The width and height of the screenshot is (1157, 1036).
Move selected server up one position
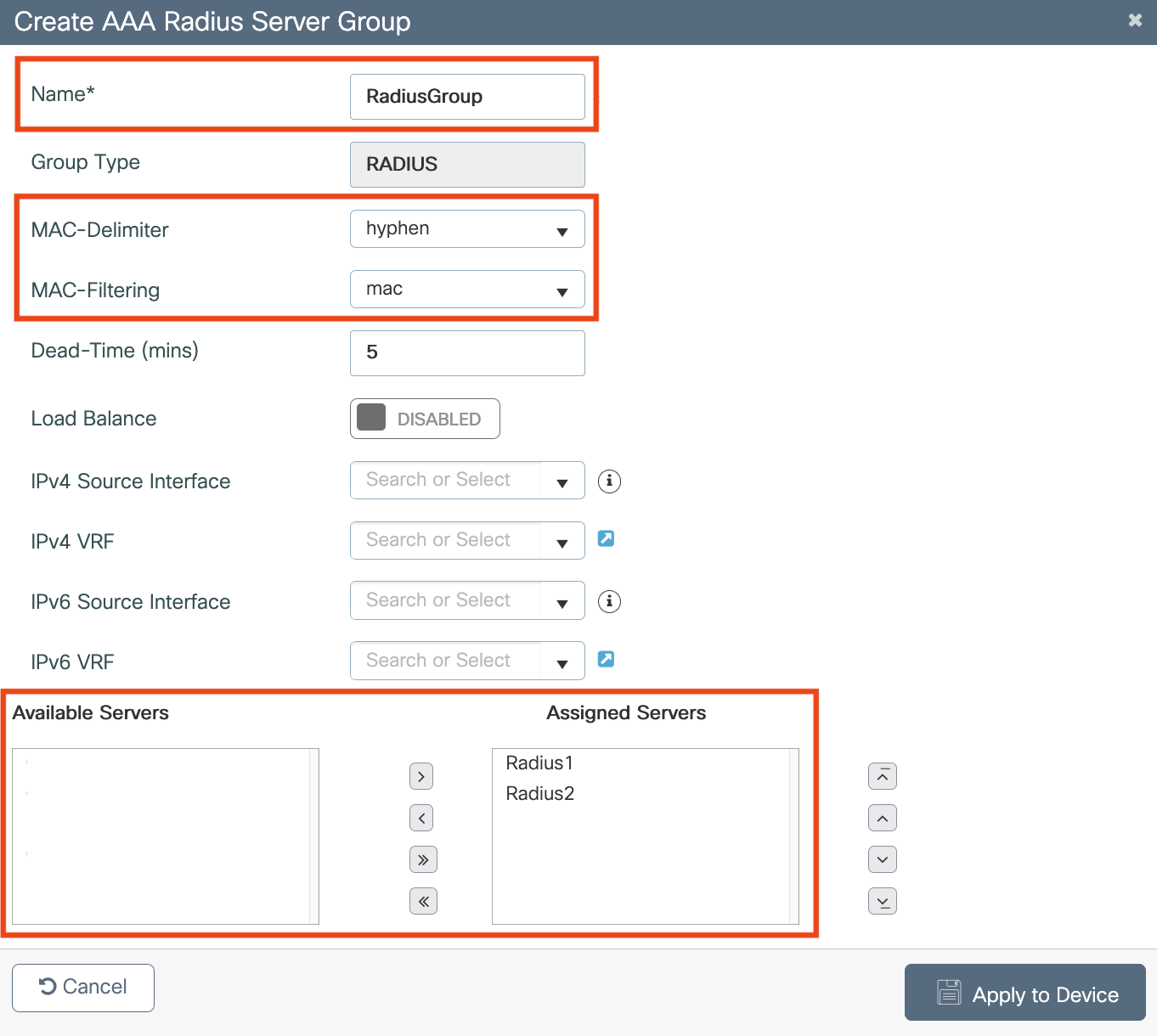click(883, 818)
